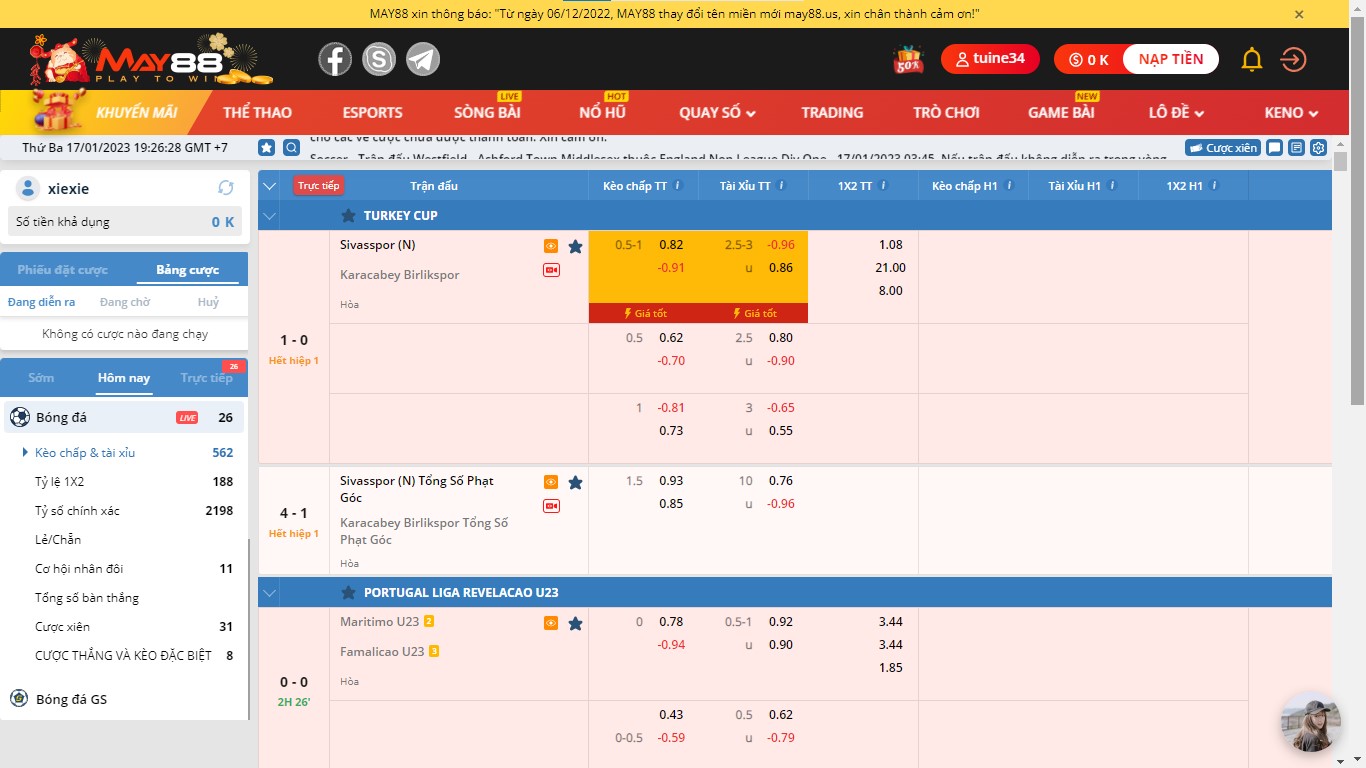Toggle favorite star for Turkey Cup league

click(348, 216)
